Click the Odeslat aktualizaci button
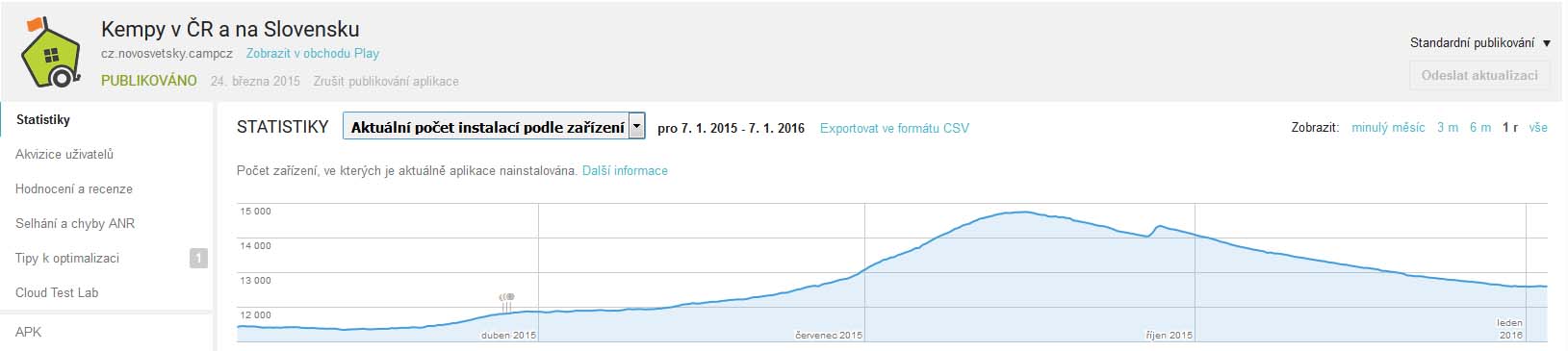 click(1479, 75)
